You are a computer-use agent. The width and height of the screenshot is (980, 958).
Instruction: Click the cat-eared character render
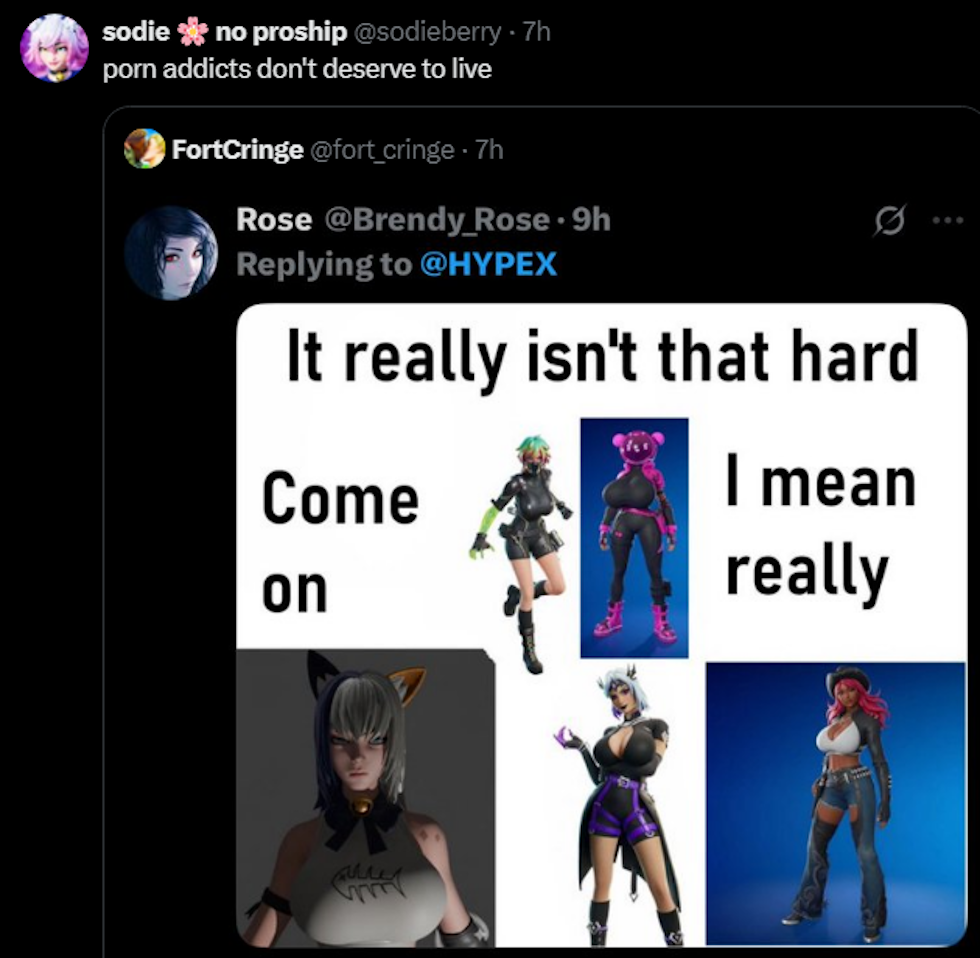[x=366, y=797]
